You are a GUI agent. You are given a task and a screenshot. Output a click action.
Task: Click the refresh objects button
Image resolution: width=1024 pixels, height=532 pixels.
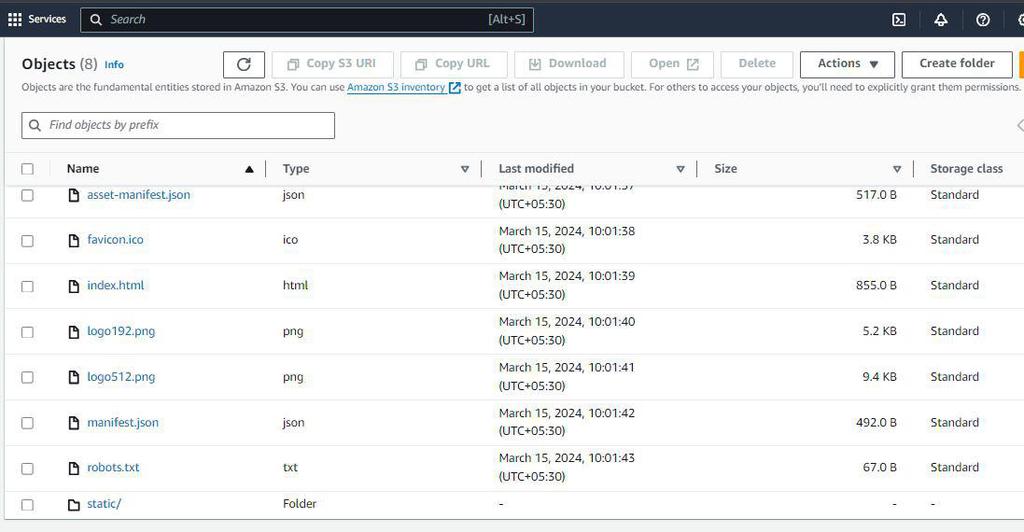[244, 64]
